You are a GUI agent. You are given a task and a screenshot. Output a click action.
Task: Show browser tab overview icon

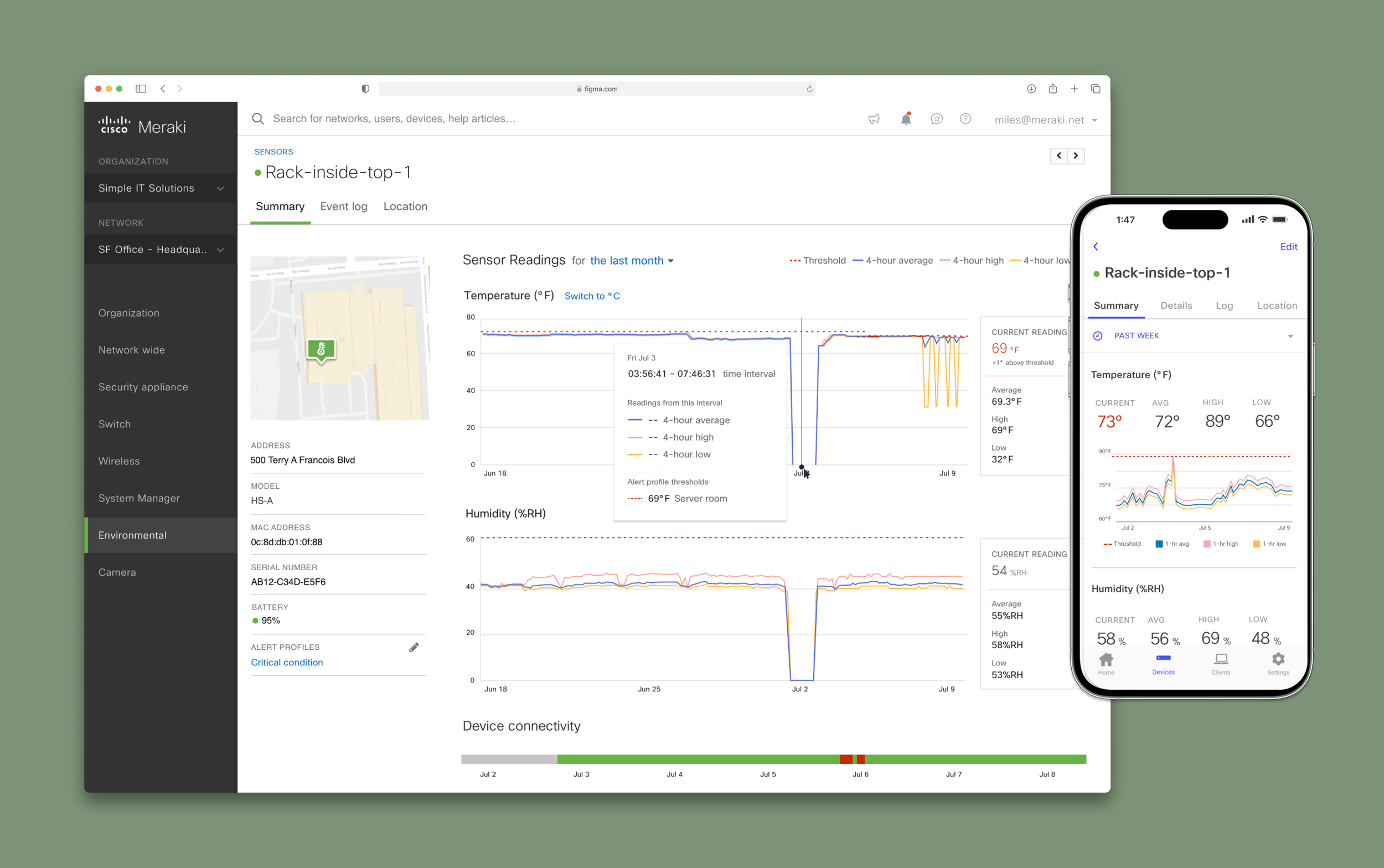pos(1095,89)
